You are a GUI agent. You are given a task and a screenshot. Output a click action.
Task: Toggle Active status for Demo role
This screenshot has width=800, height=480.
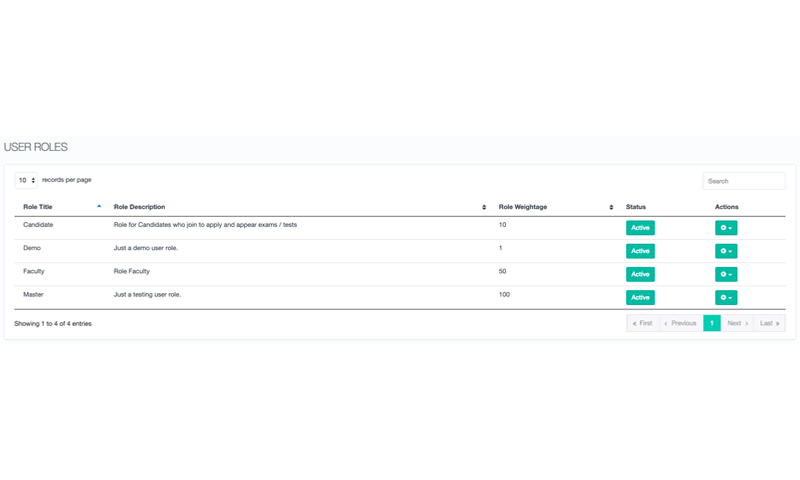coord(640,251)
